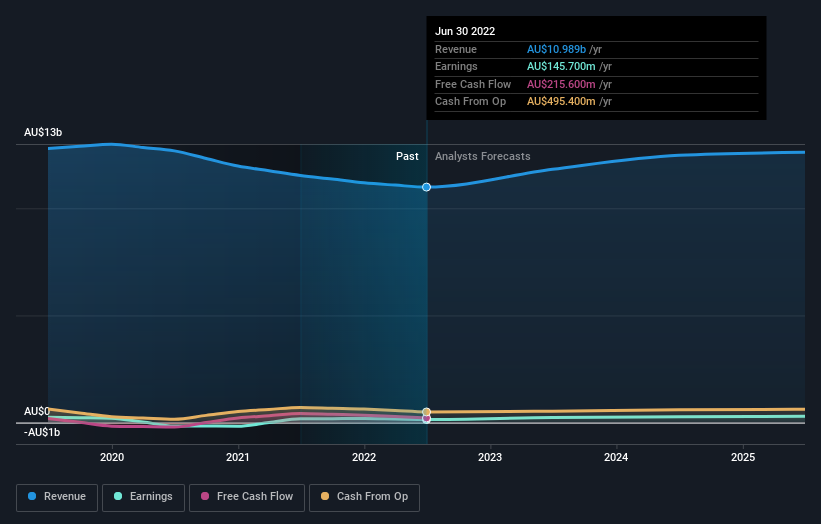Toggle the Earnings legend series
821x524 pixels.
[143, 497]
